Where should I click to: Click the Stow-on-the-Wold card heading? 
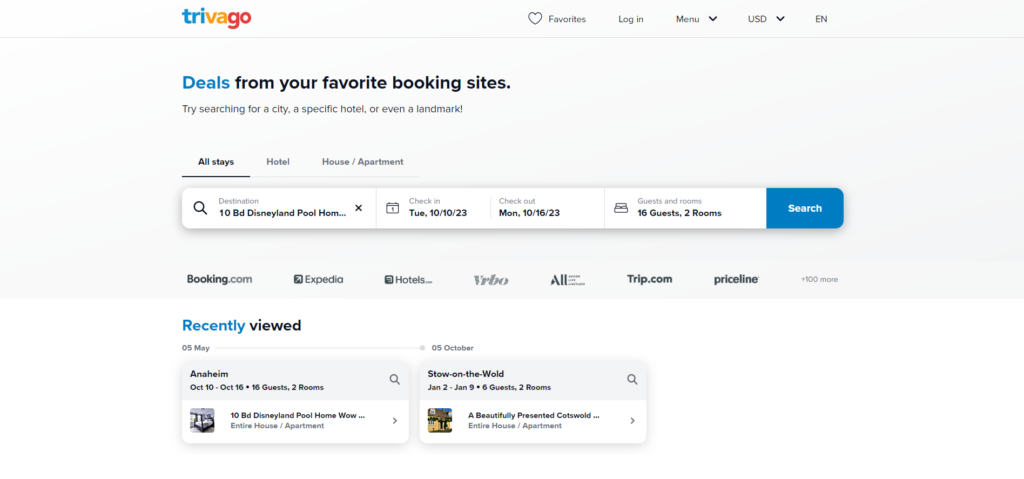pyautogui.click(x=466, y=374)
